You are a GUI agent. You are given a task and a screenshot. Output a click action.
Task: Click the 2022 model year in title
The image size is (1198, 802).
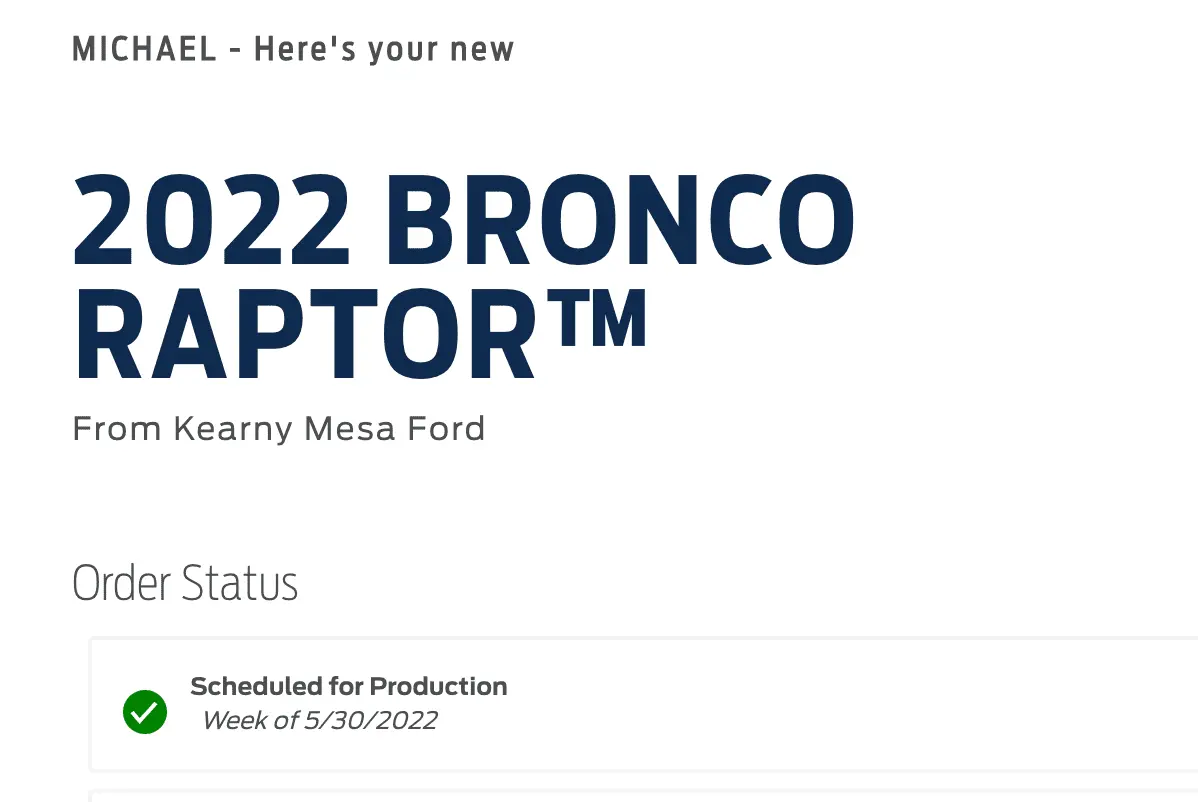[212, 224]
